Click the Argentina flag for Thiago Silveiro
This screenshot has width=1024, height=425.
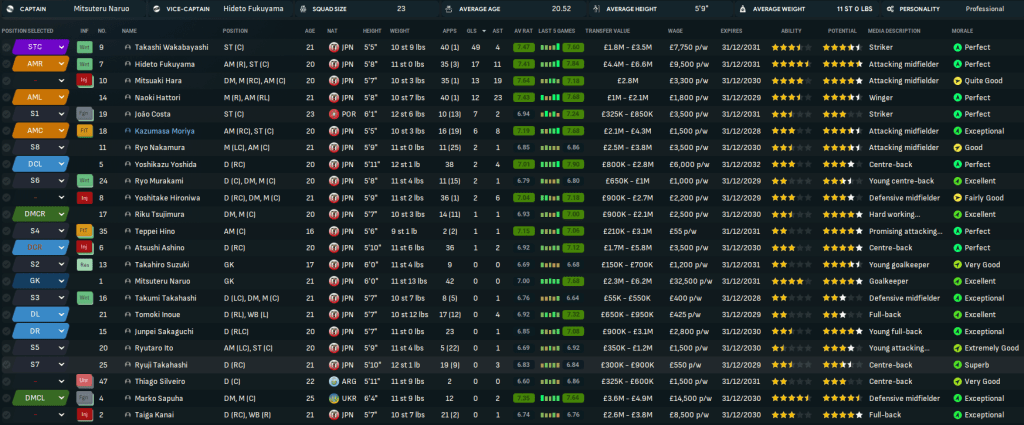tap(332, 381)
